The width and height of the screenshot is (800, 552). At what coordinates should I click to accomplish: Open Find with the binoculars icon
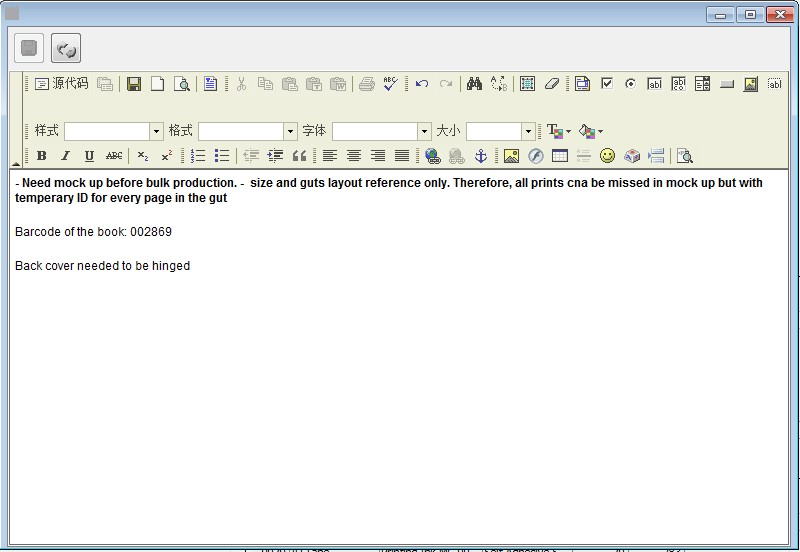tap(474, 84)
